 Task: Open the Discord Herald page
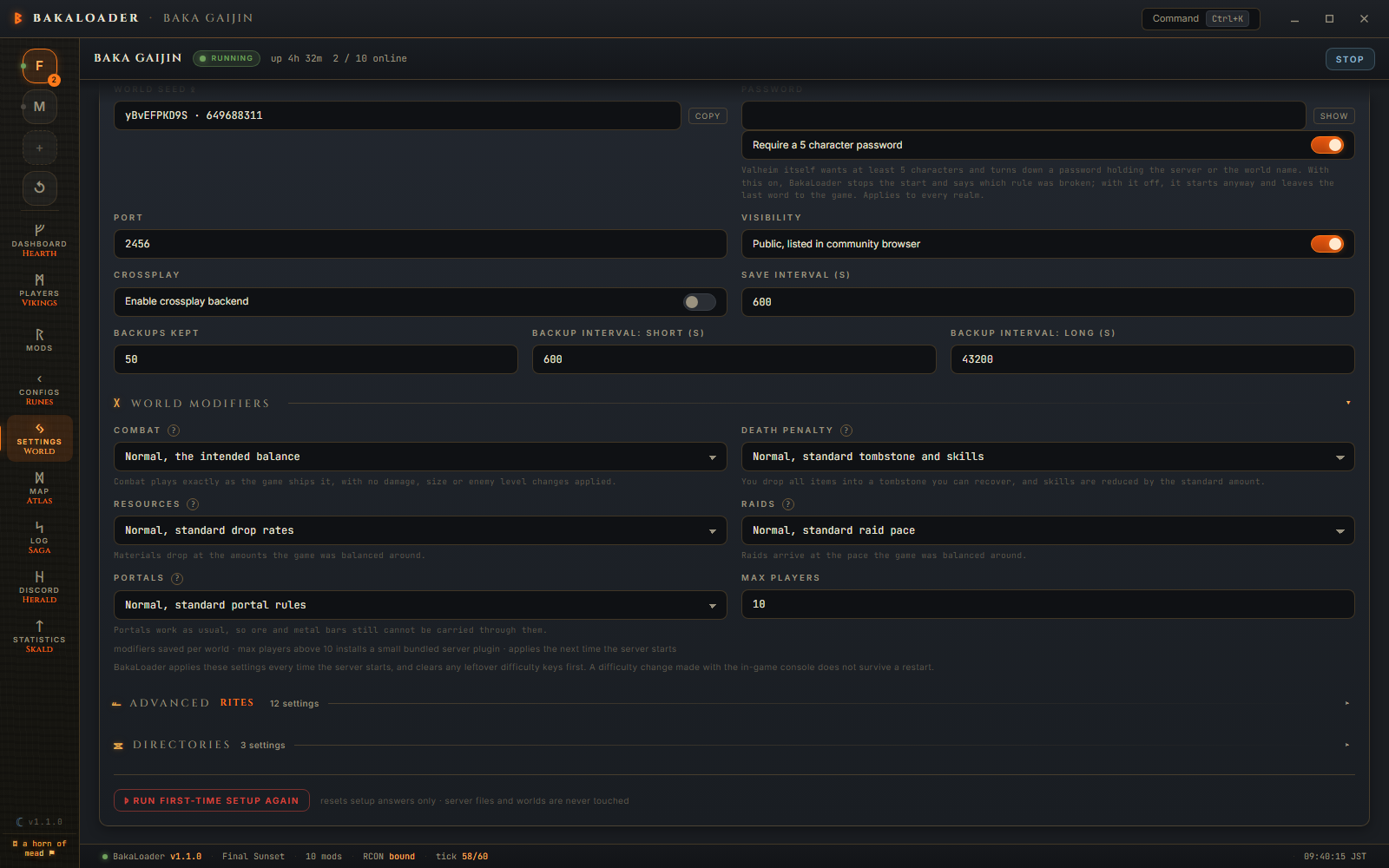pyautogui.click(x=39, y=587)
